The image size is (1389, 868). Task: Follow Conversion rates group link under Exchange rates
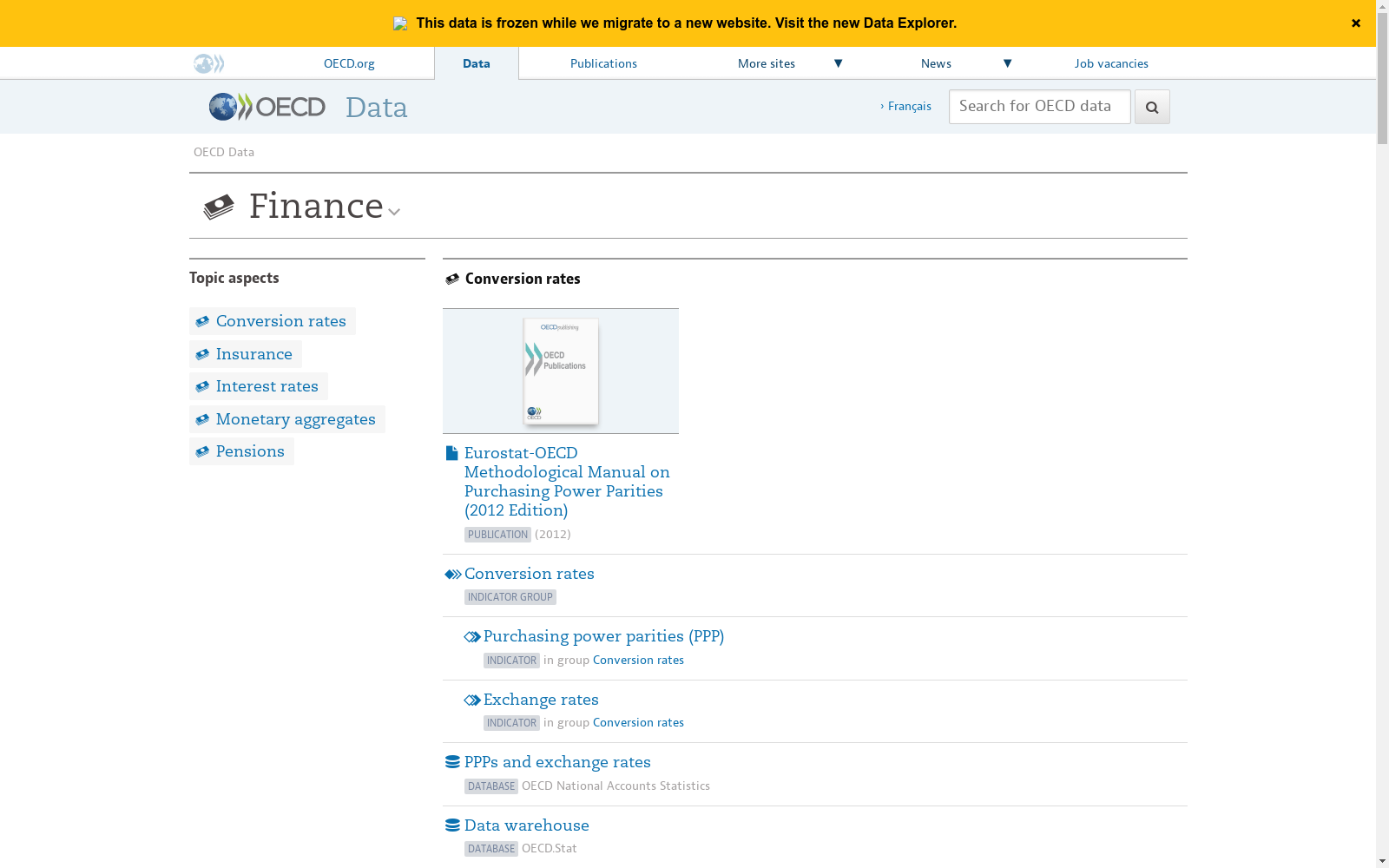point(638,723)
